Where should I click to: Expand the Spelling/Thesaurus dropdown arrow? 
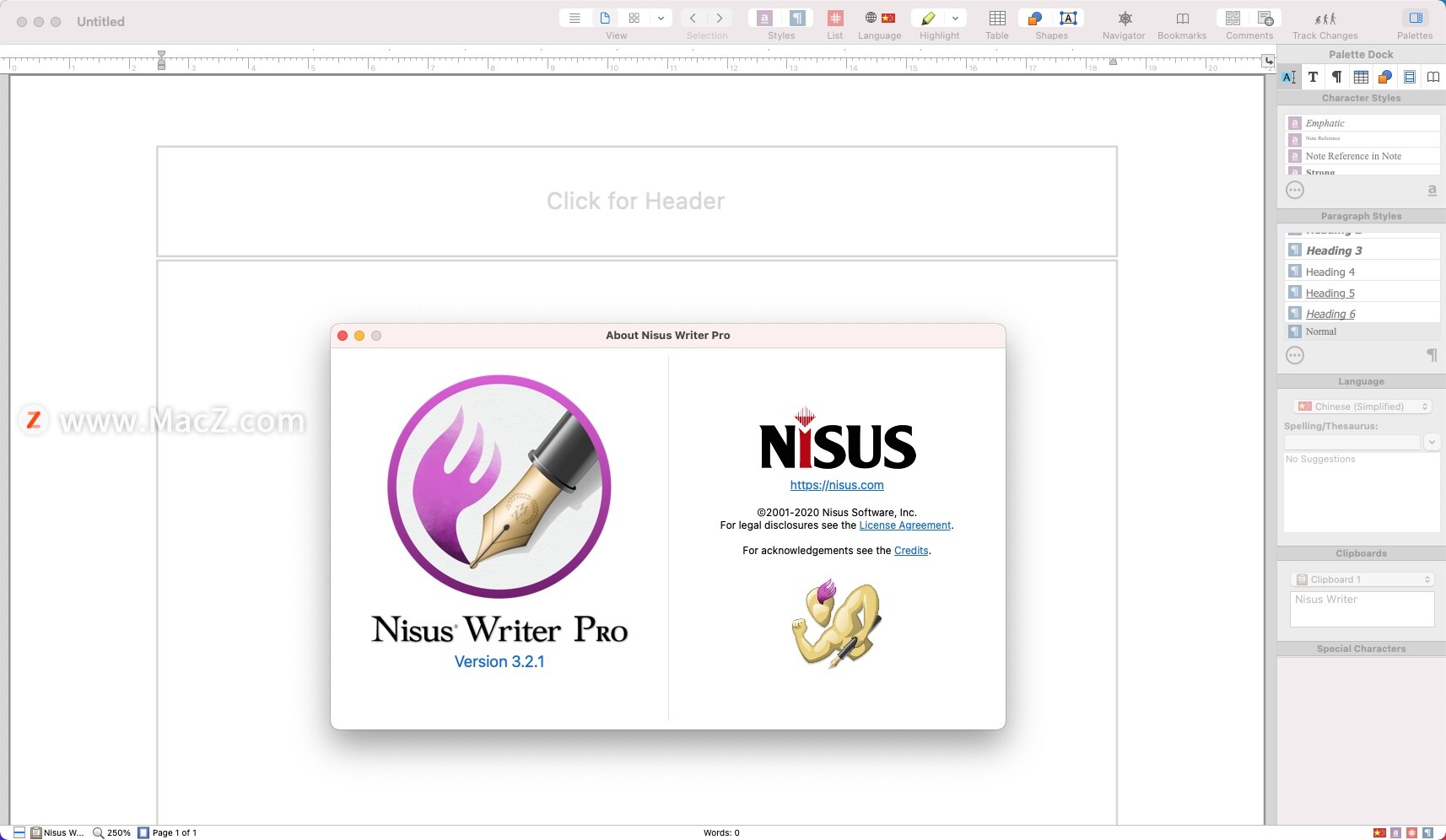click(x=1432, y=442)
